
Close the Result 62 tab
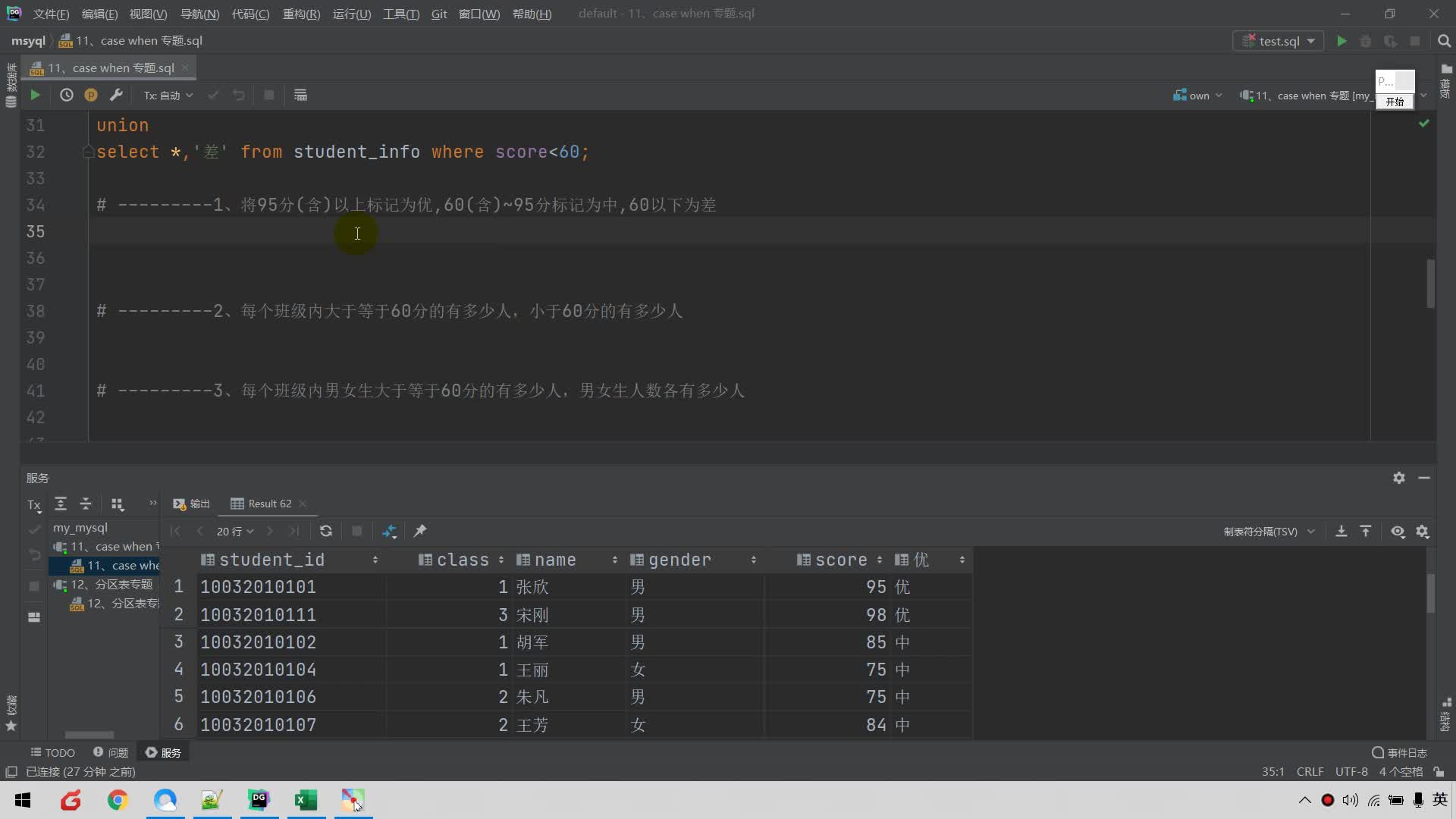pyautogui.click(x=303, y=504)
